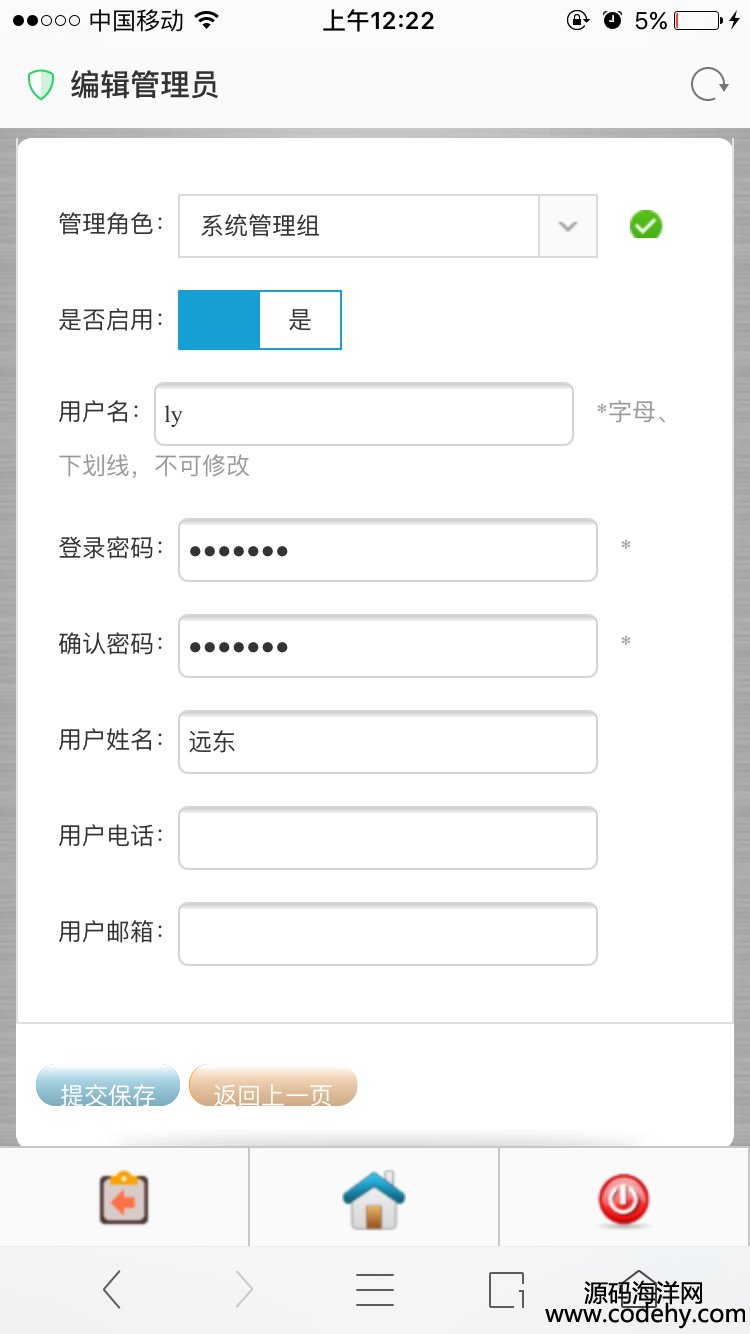Tap the clipboard back-arrow icon
This screenshot has width=750, height=1334.
click(124, 1198)
